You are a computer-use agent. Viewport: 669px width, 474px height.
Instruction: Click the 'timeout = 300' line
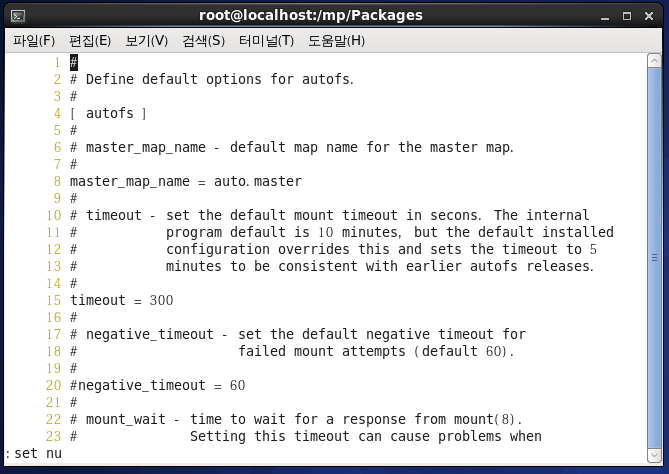click(x=122, y=300)
